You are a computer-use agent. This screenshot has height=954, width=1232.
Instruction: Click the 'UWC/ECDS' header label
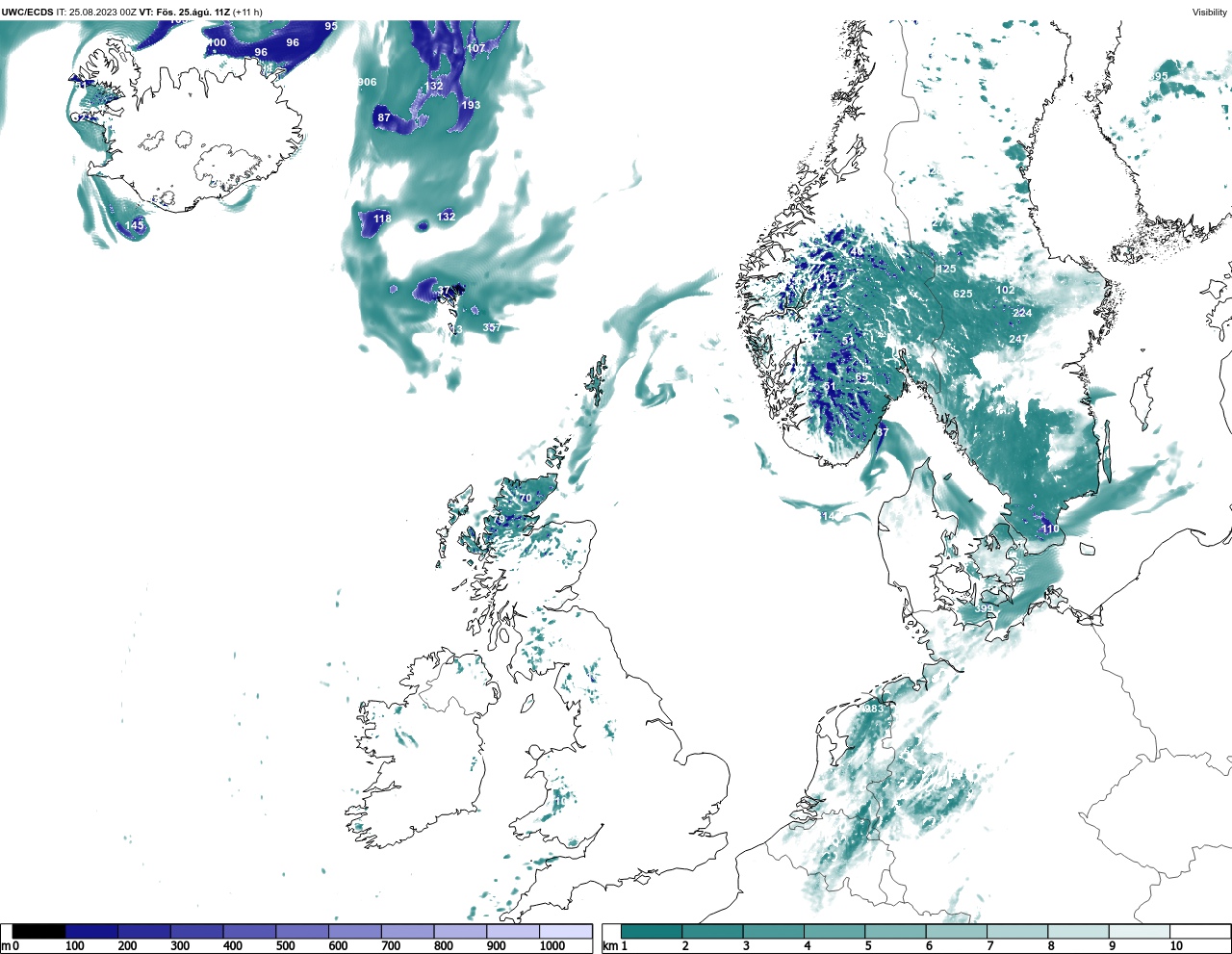point(27,13)
